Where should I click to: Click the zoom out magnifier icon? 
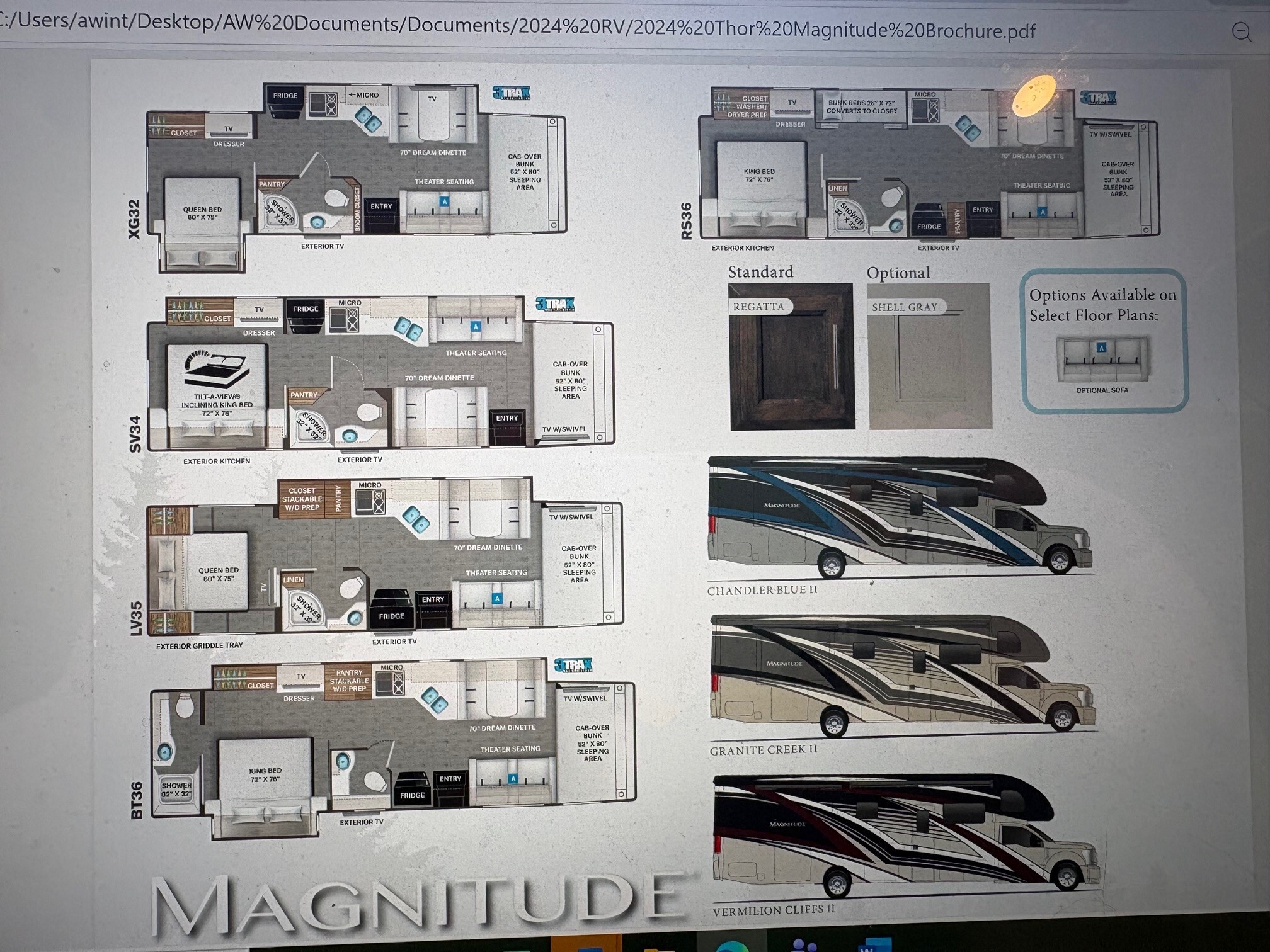(1242, 32)
